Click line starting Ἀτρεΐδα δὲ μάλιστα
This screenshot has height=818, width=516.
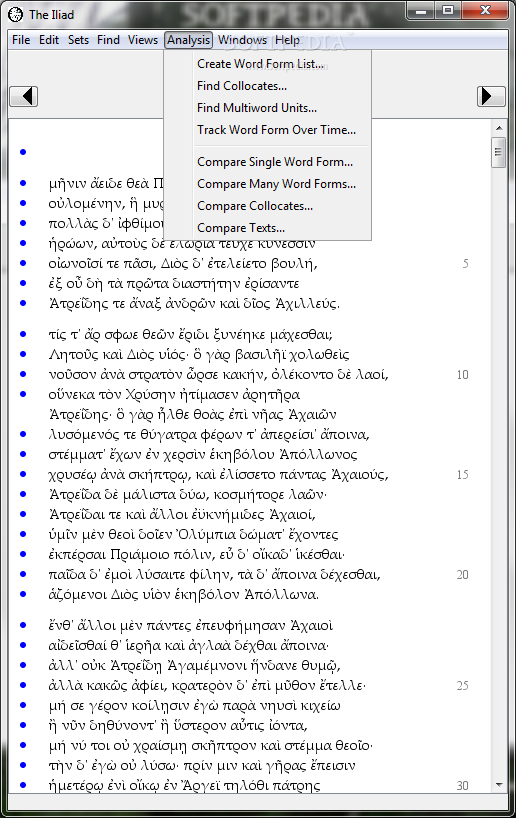click(188, 494)
